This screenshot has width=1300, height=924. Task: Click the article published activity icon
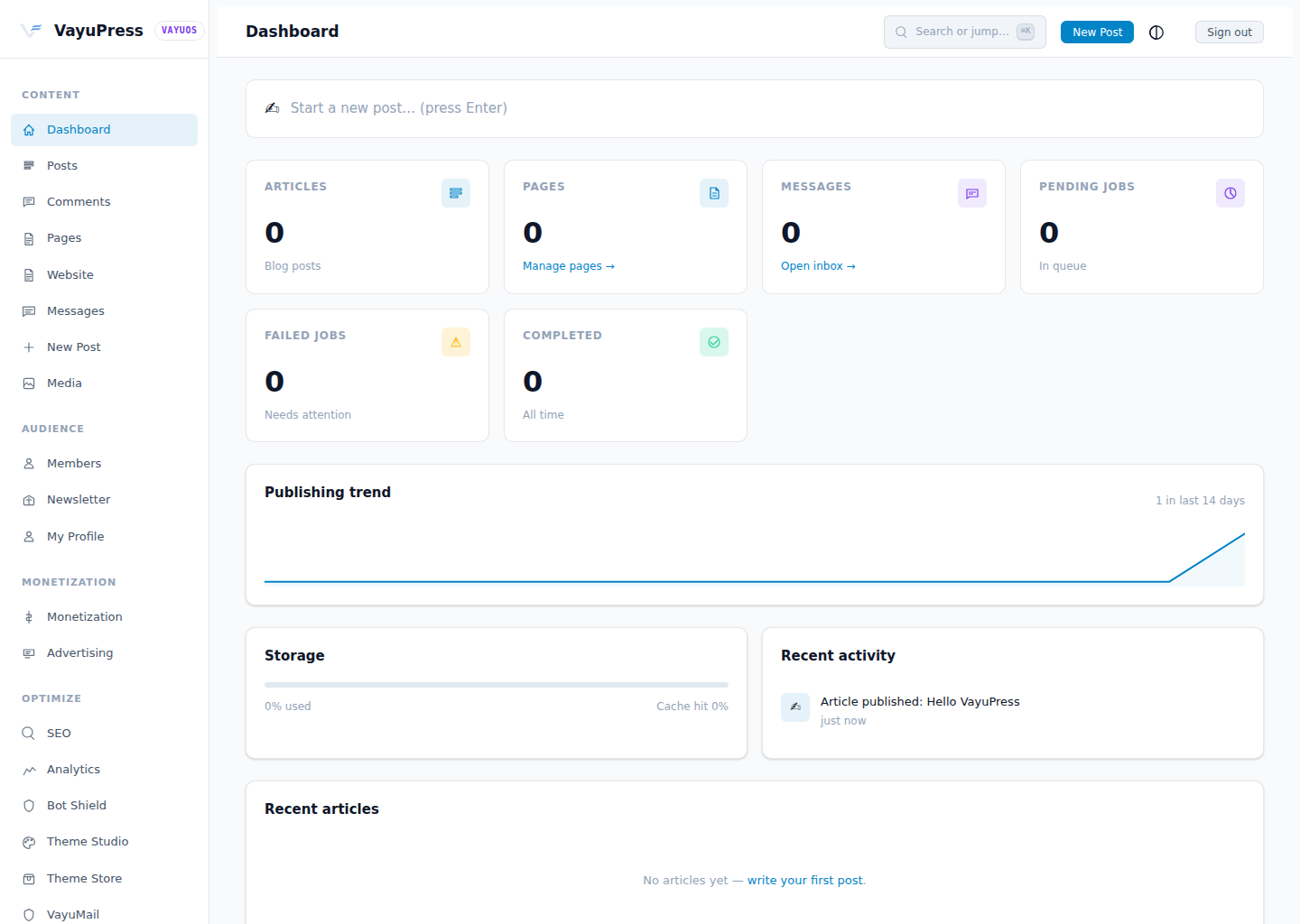pyautogui.click(x=795, y=707)
